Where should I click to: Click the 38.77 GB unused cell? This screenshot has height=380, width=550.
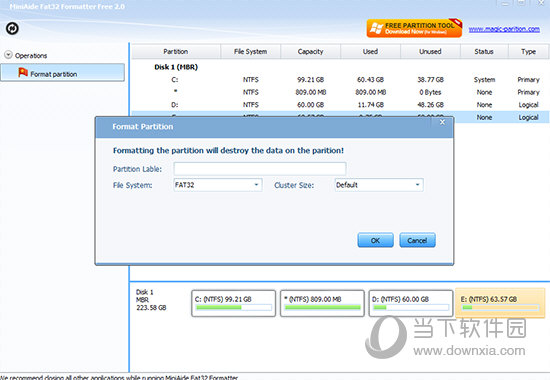(430, 80)
